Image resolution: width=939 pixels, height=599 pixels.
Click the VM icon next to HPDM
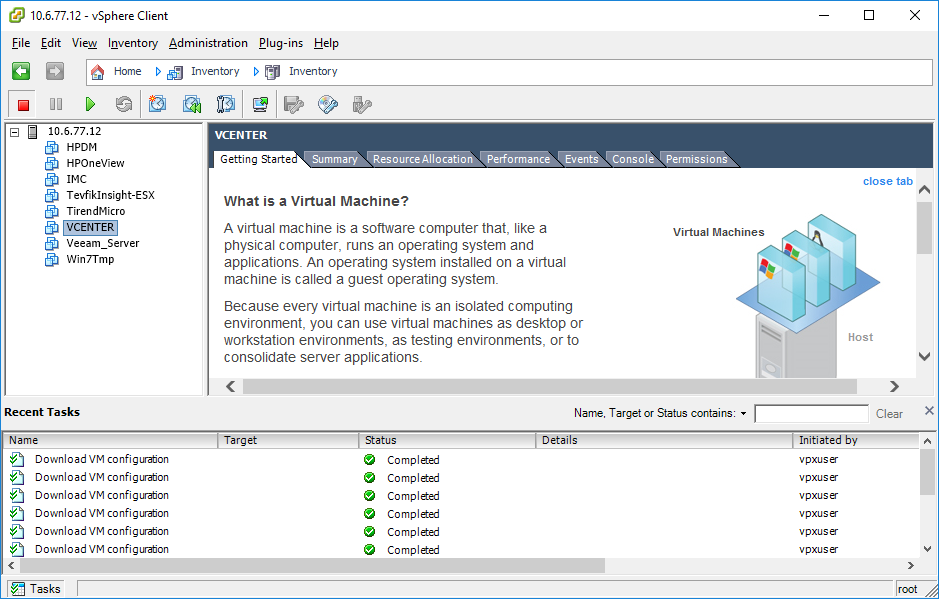click(52, 147)
